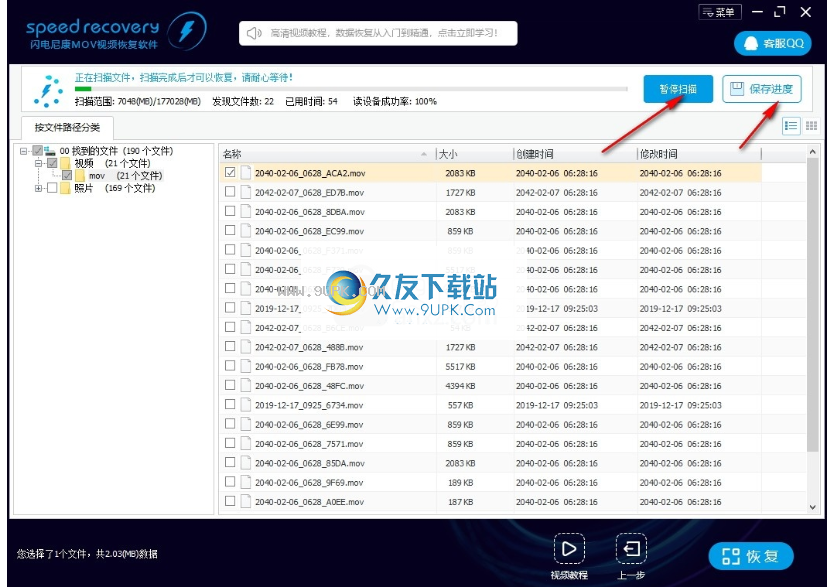Click file icon of 2040-02-06_0628_6E99.mov
Viewport: 828px width, 587px height.
(x=246, y=424)
